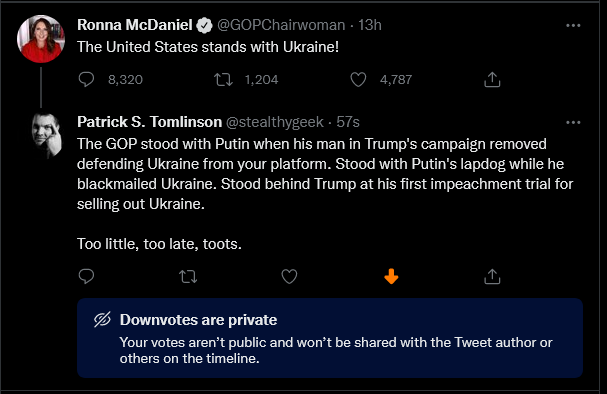Toggle the orange downvote arrow

(x=391, y=276)
